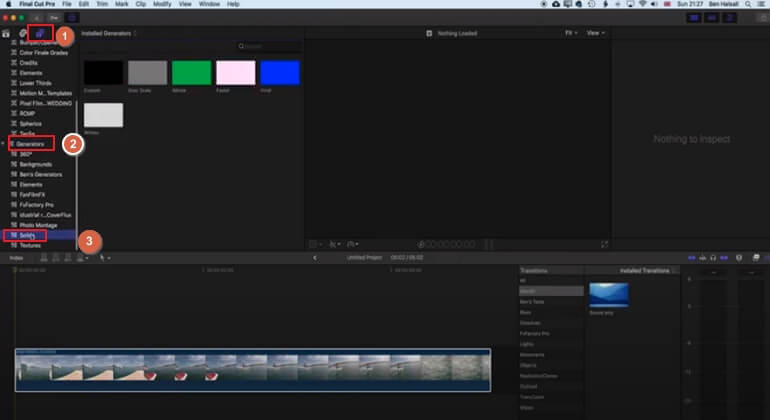Open the Photos and Audio sidebar icon

pos(23,33)
